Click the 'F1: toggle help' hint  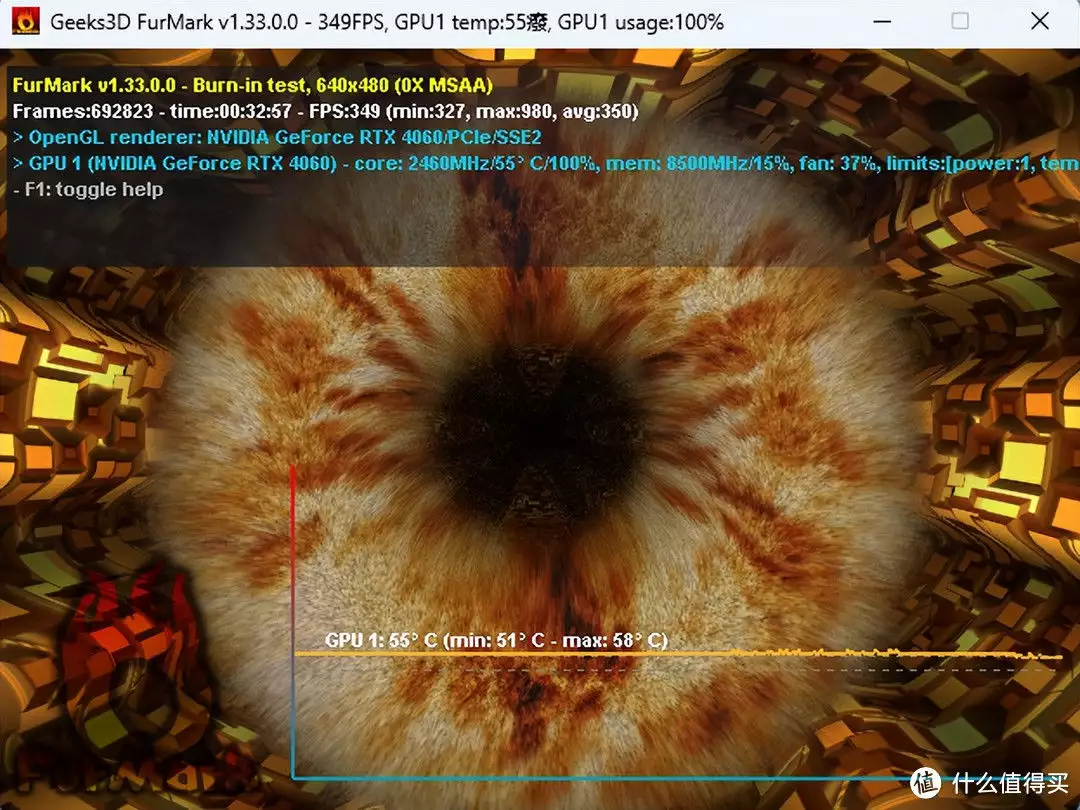[88, 189]
